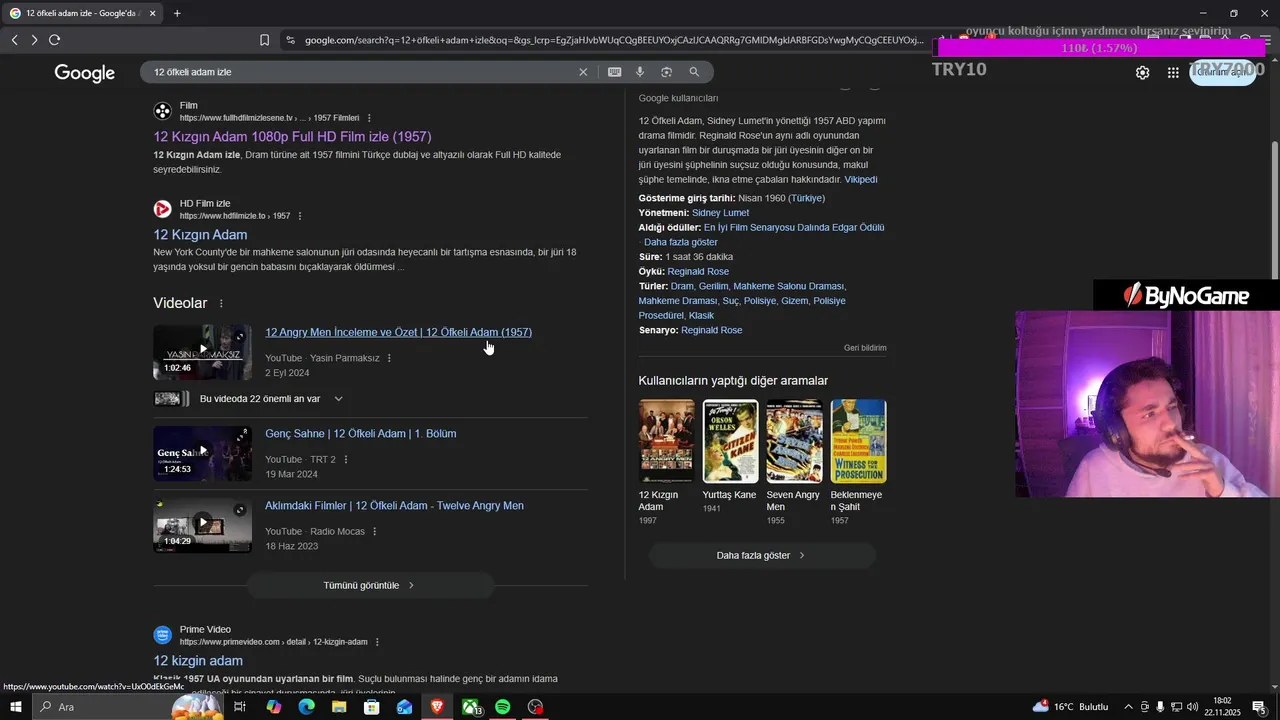Open 'Aklımdaki Filmler | 12 Öfkeli Adam' video
The height and width of the screenshot is (720, 1280).
click(394, 506)
